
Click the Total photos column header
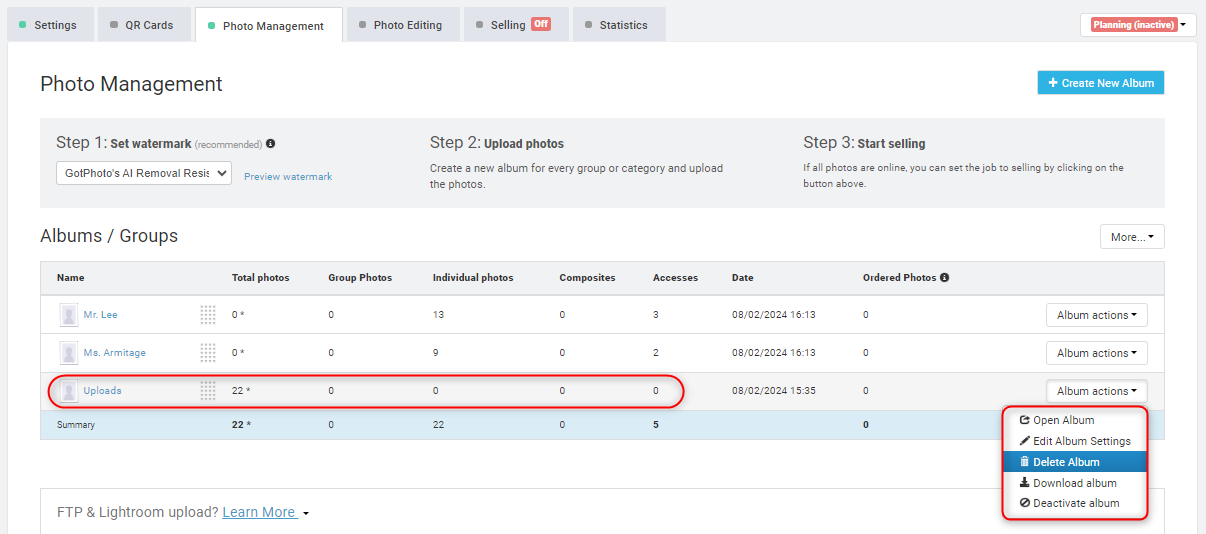click(x=260, y=277)
